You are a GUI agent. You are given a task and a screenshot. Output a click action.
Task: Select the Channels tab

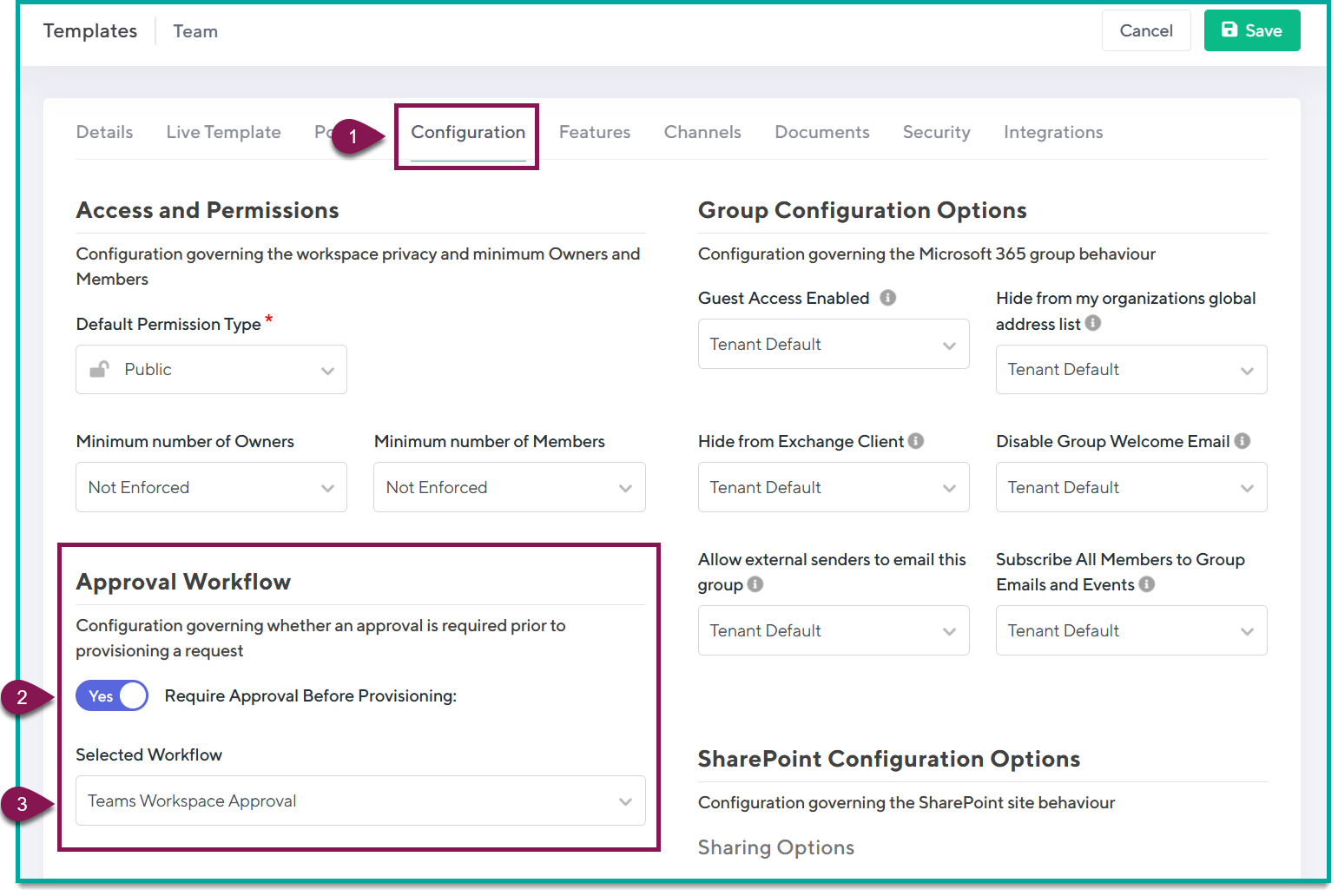702,132
